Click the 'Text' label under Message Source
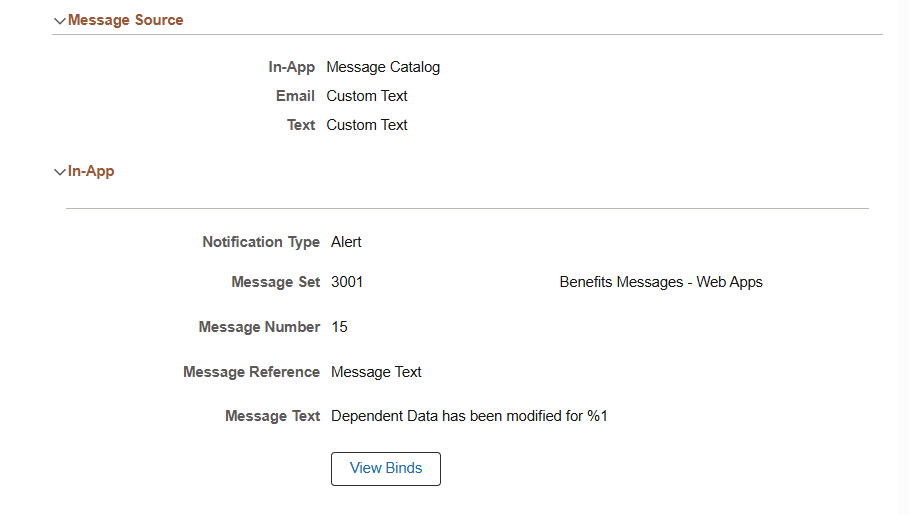This screenshot has width=909, height=515. coord(301,125)
